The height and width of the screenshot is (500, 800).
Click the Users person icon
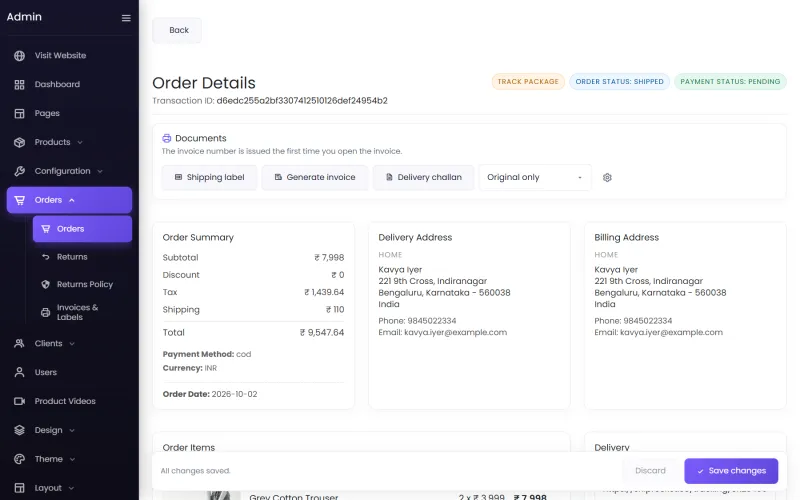coord(19,372)
